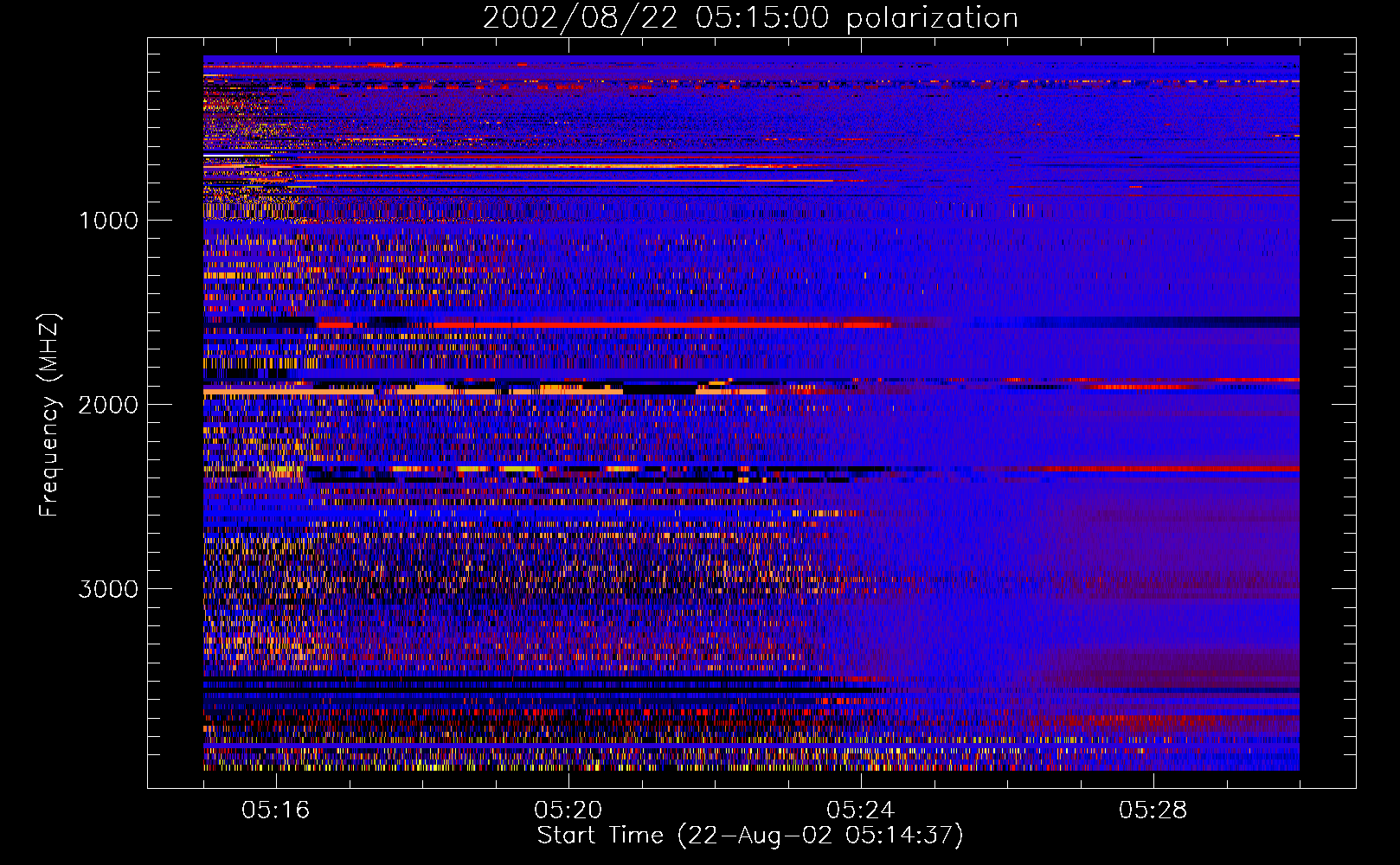Click the 05:24 time tick label

[861, 811]
